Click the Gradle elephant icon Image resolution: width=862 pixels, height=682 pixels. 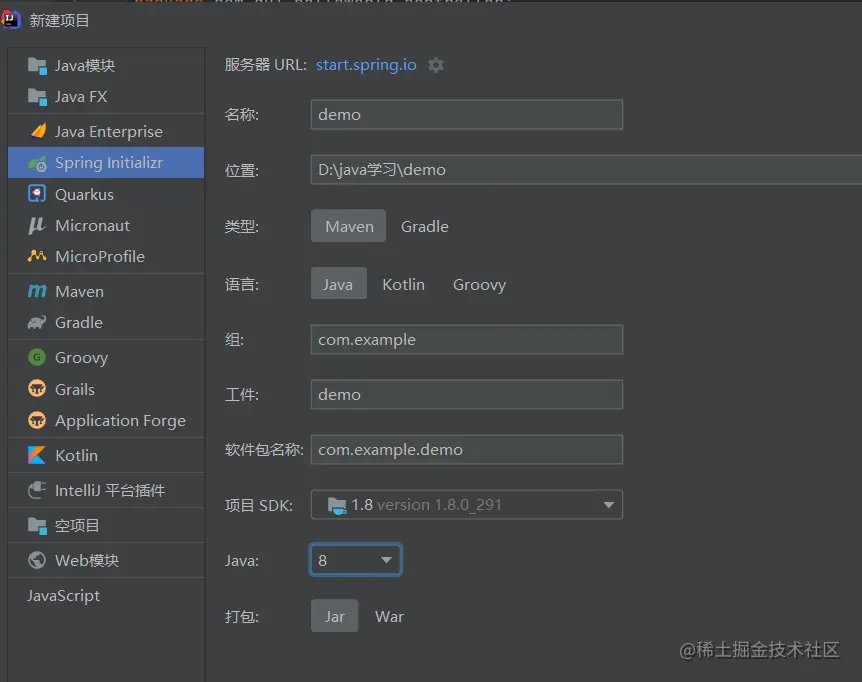[37, 323]
